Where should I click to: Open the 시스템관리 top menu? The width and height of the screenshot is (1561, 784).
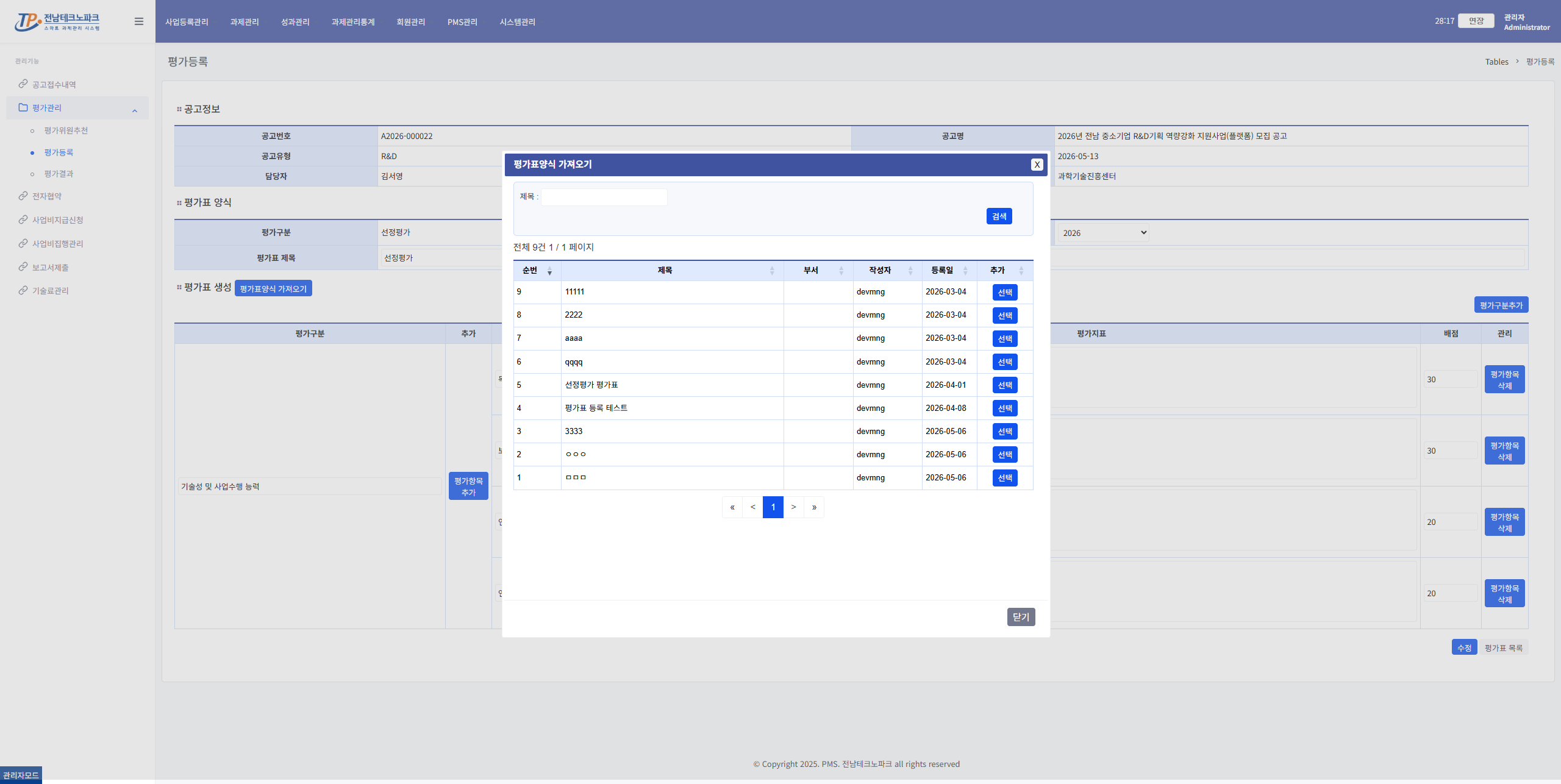point(517,22)
